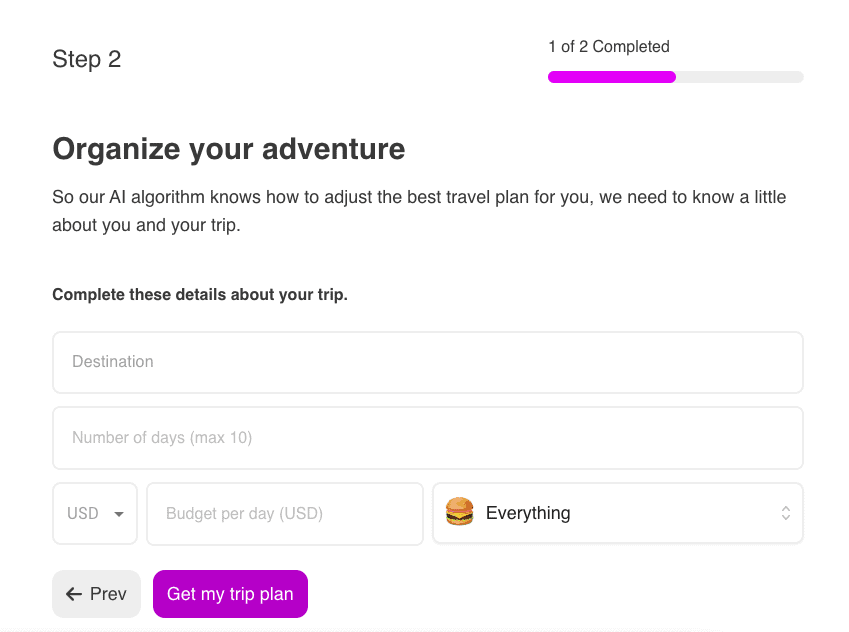Click the Complete these details instruction text
The width and height of the screenshot is (849, 632).
click(199, 294)
